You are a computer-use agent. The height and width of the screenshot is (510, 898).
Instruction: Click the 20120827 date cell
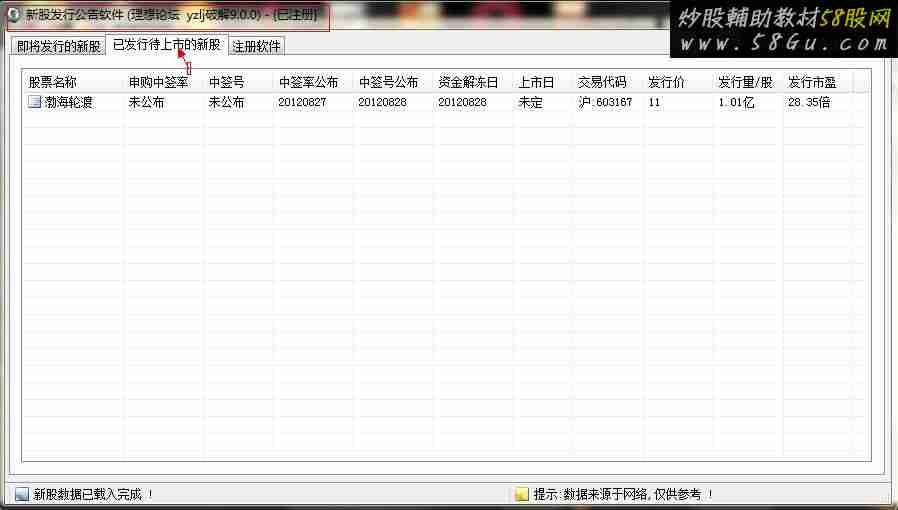tap(302, 102)
